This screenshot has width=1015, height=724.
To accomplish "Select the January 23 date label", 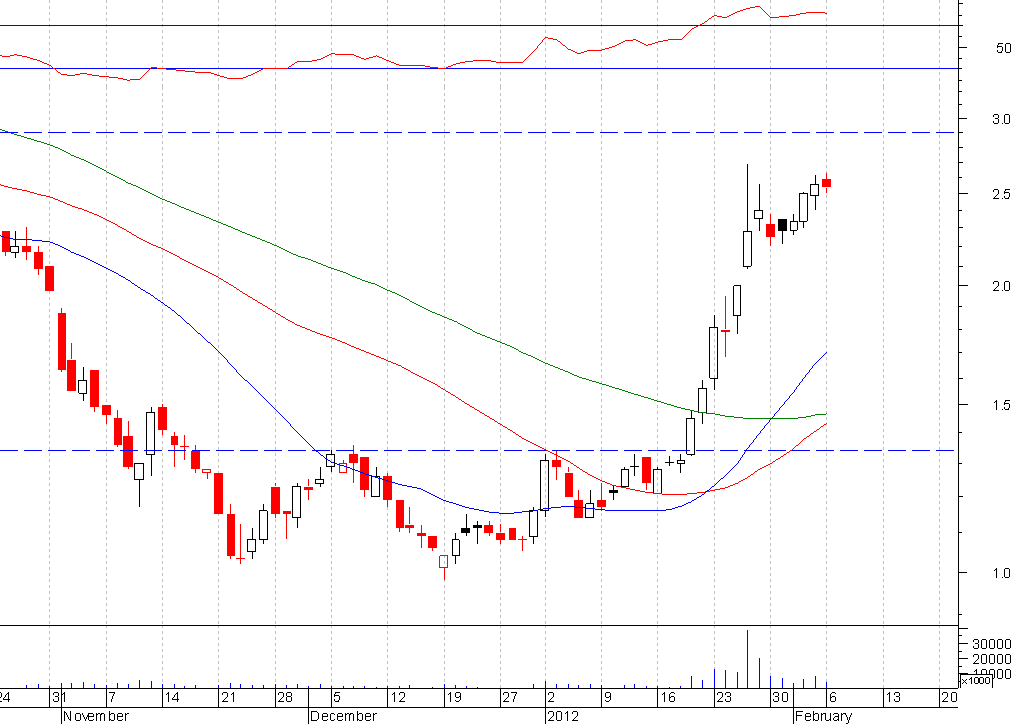I will [723, 697].
